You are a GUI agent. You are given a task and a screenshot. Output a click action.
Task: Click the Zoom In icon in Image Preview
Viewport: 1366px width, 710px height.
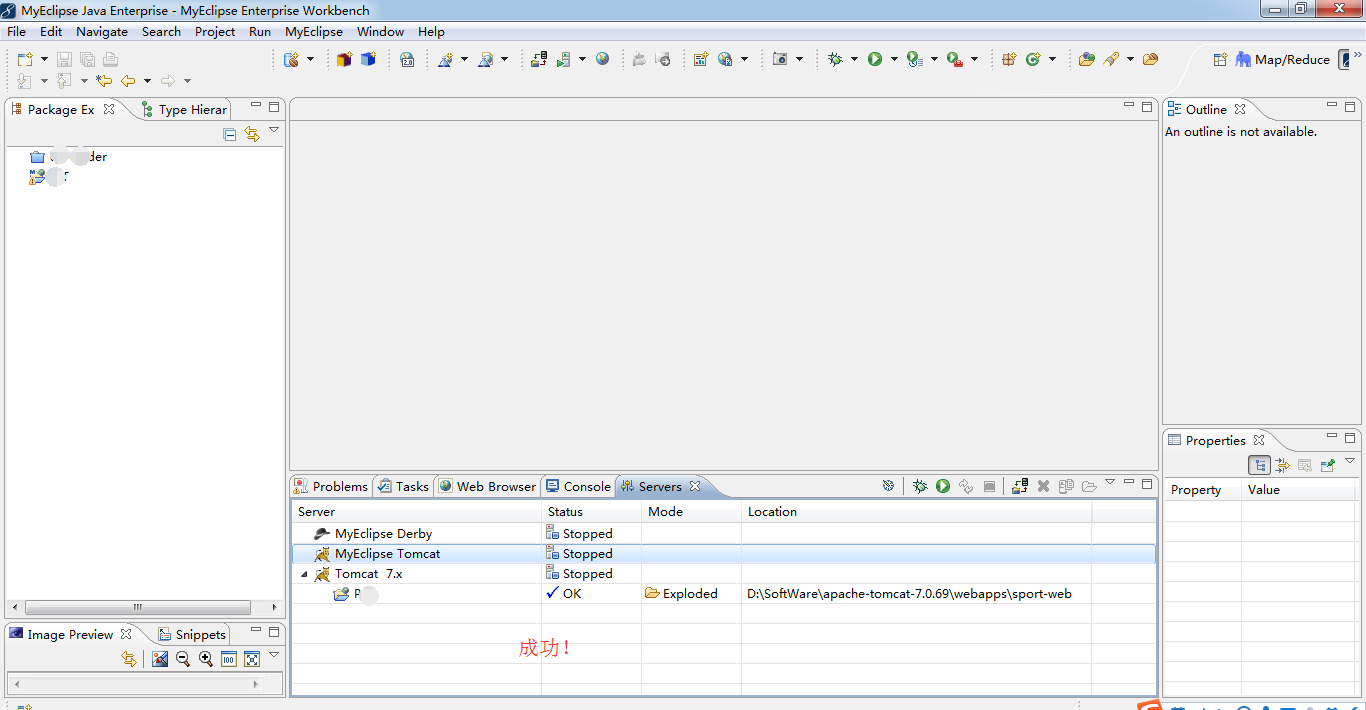[205, 659]
